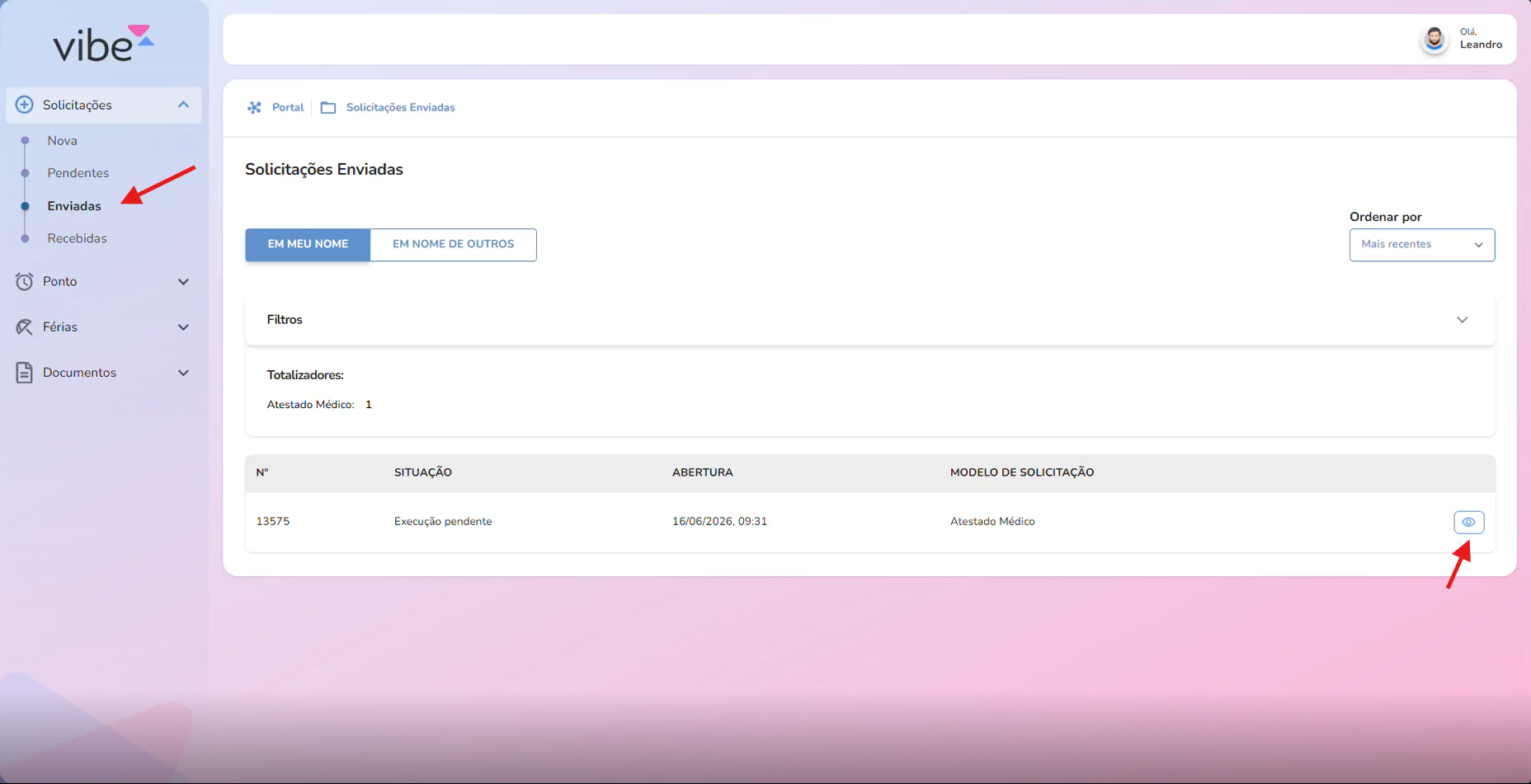Click the Portal breadcrumb link
This screenshot has width=1531, height=784.
[x=288, y=107]
